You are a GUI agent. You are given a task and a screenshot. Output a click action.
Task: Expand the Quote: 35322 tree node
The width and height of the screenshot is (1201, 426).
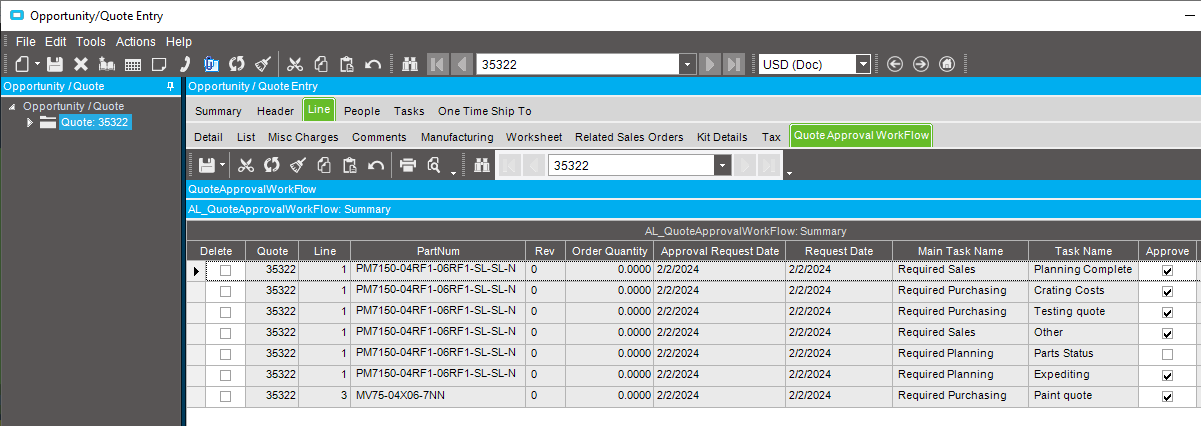[x=30, y=122]
